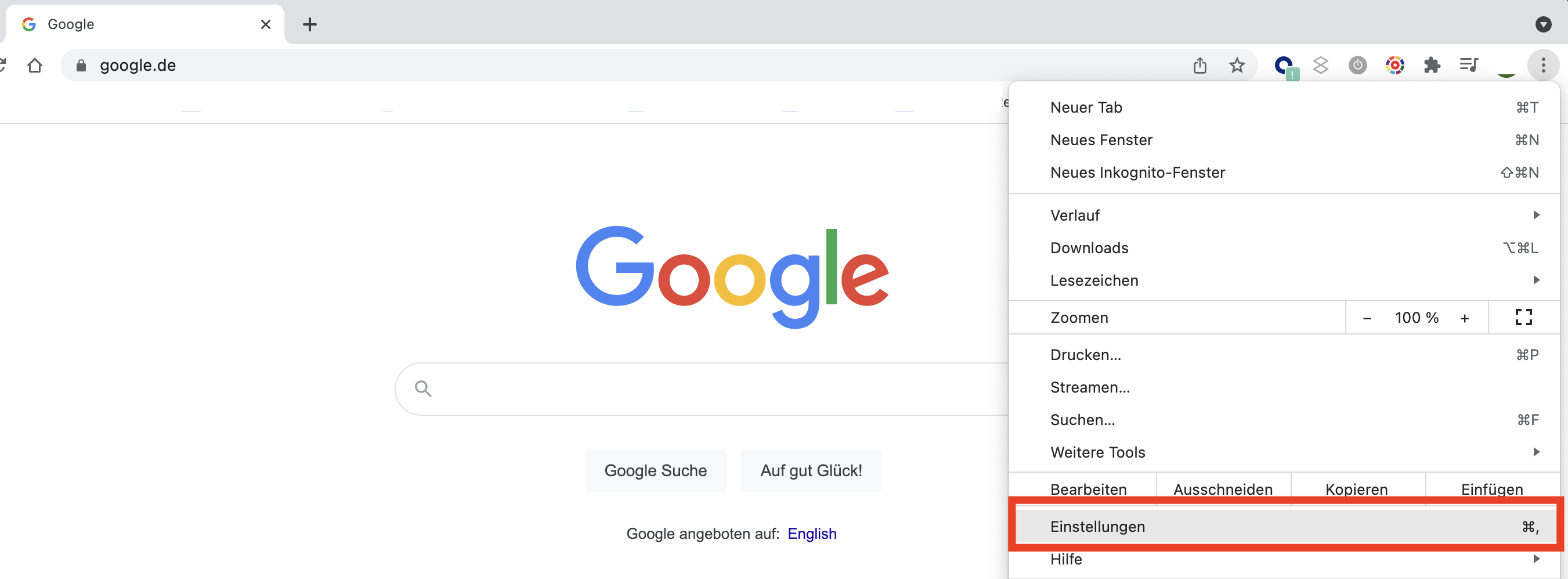Select Neuer Tab menu entry
1568x579 pixels.
tap(1283, 108)
